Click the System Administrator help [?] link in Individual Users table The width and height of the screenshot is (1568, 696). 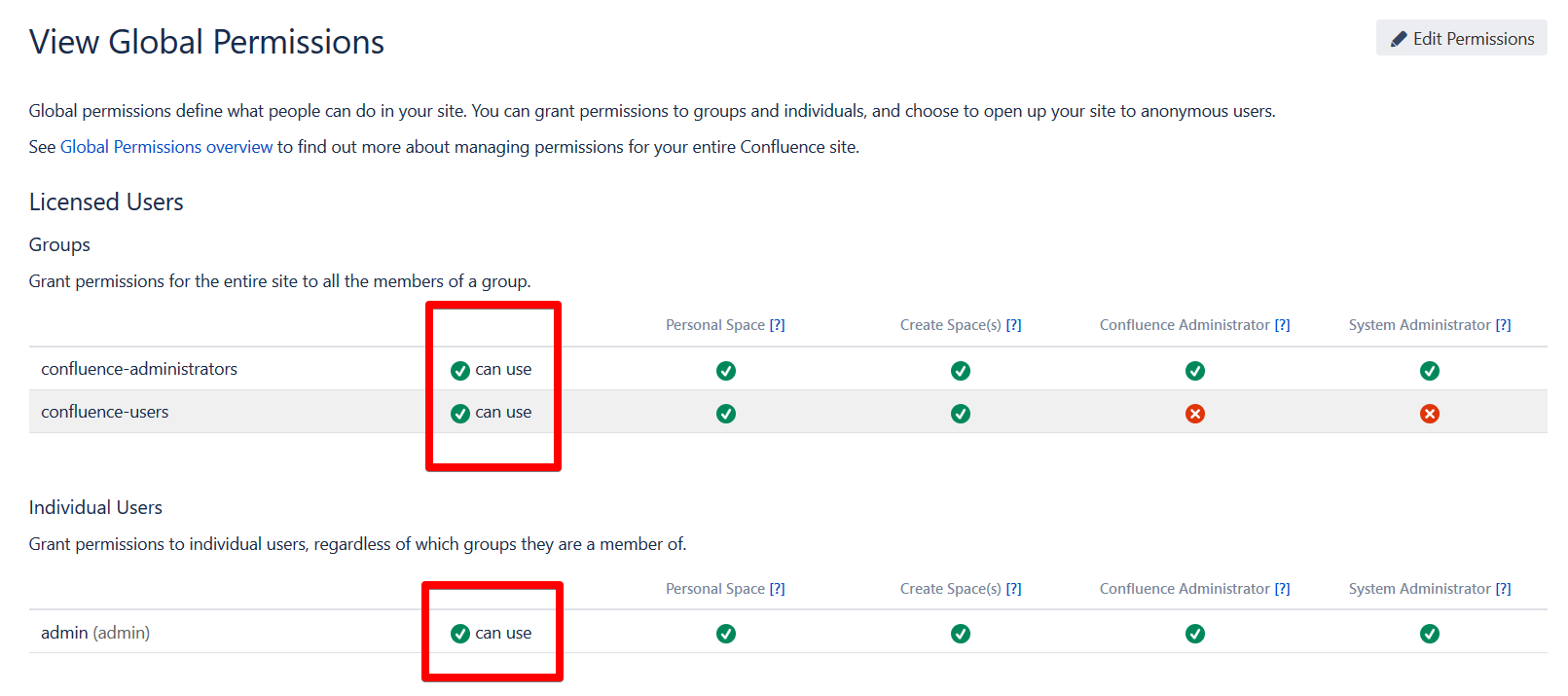(x=1503, y=589)
